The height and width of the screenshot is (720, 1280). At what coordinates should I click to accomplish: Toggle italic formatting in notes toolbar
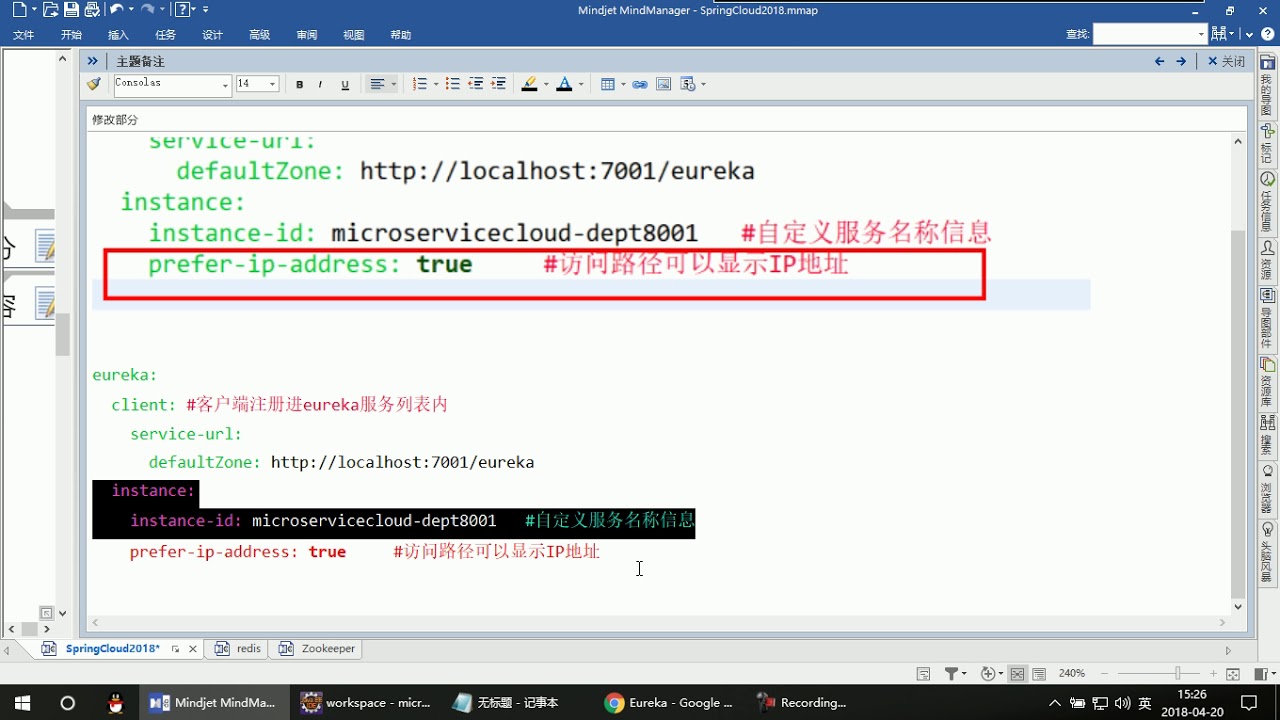tap(320, 85)
